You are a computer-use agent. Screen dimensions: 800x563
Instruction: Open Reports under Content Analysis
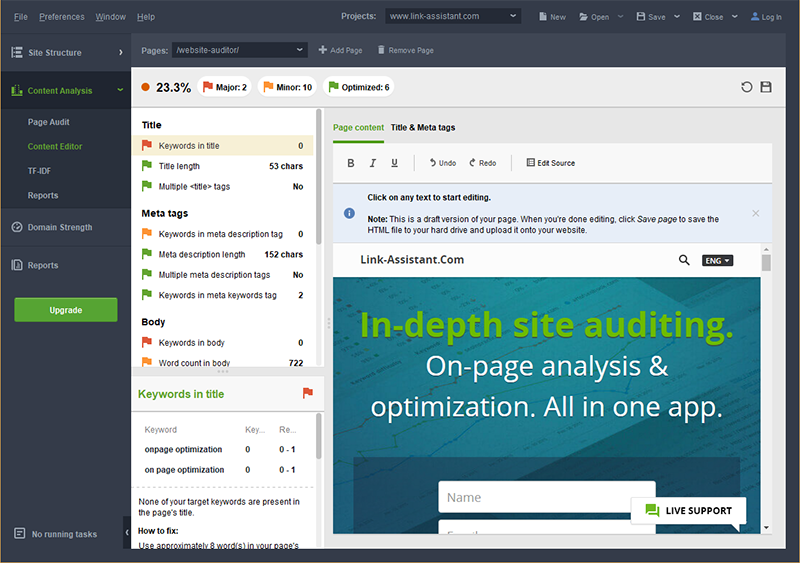43,195
